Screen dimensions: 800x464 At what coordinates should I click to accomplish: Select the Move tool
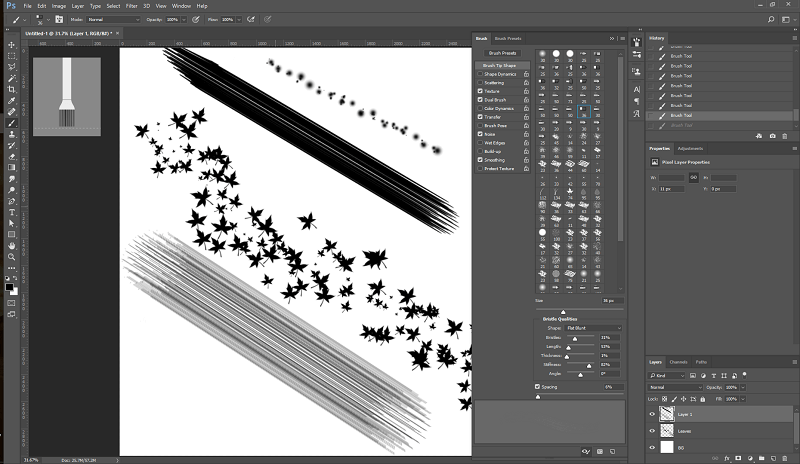click(11, 44)
